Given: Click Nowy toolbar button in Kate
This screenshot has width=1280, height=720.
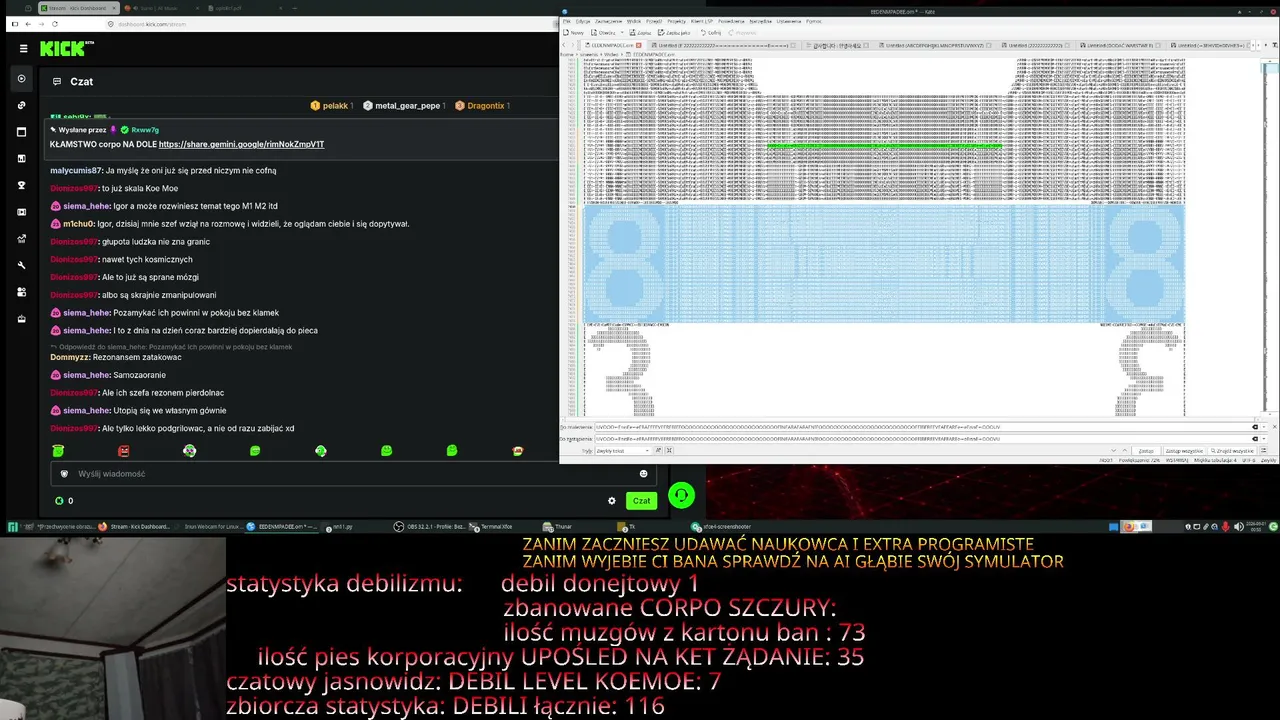Looking at the screenshot, I should (574, 33).
